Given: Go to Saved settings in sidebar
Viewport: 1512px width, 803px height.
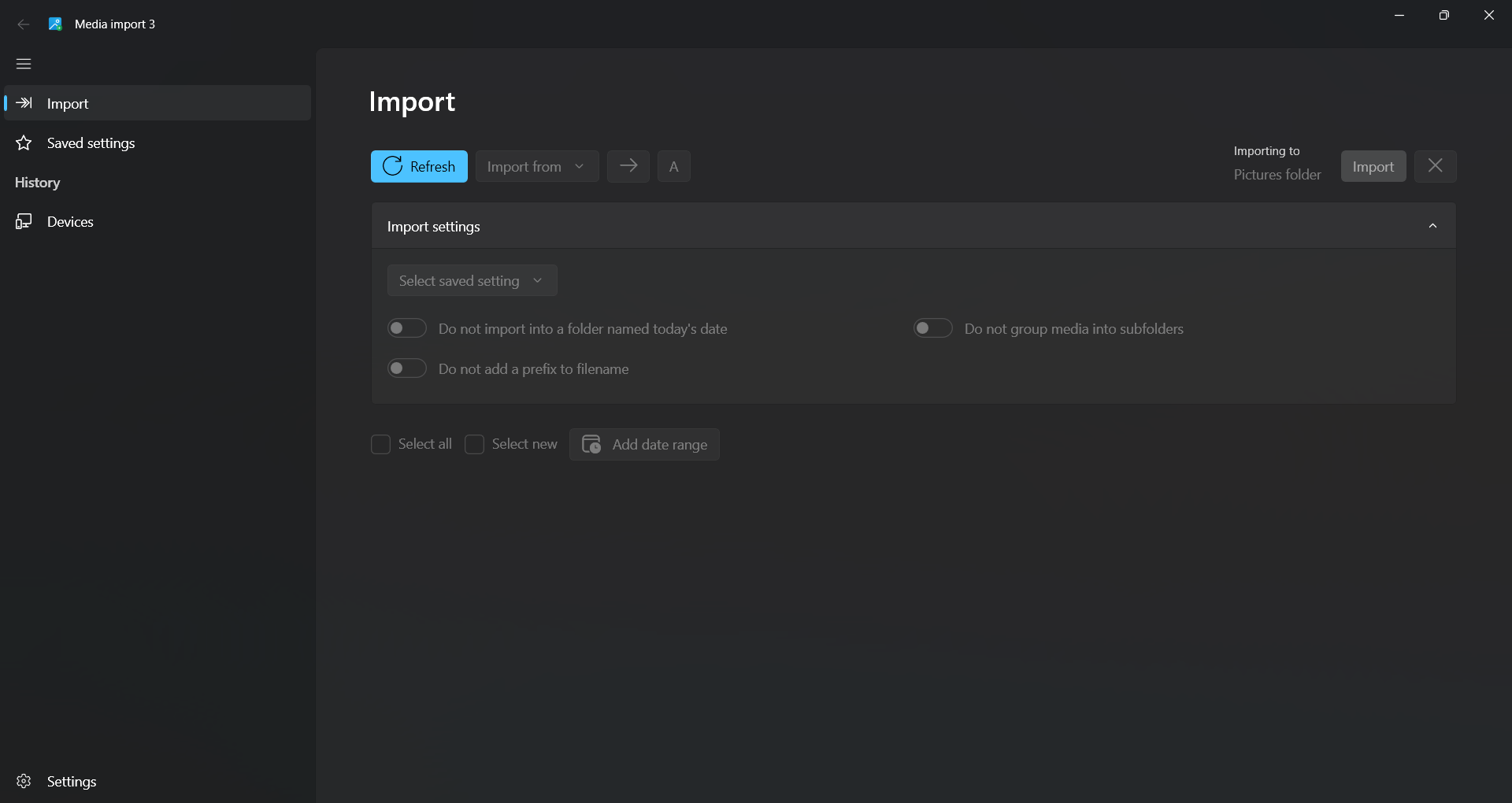Looking at the screenshot, I should pos(157,142).
